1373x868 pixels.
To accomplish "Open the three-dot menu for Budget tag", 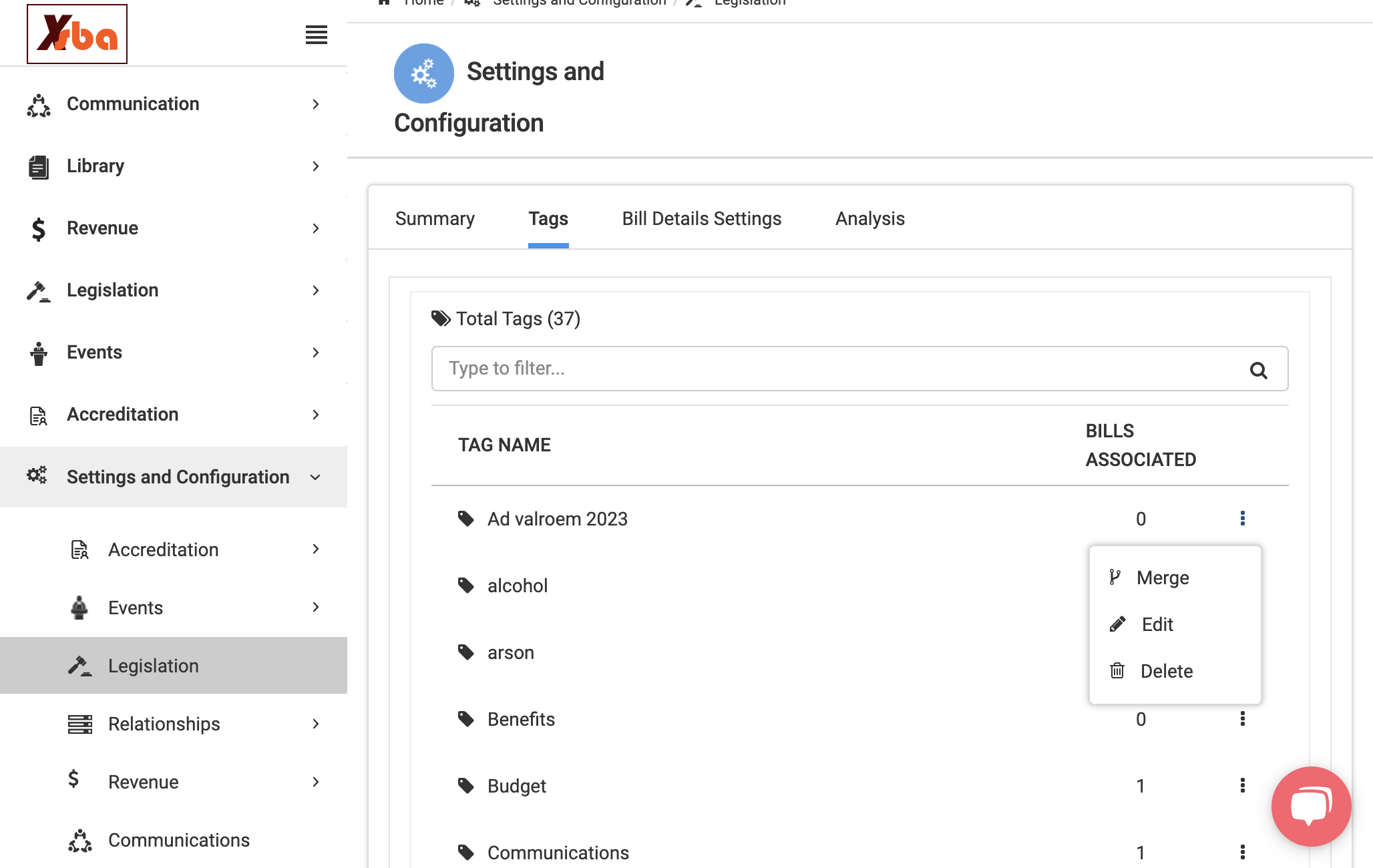I will pos(1243,785).
